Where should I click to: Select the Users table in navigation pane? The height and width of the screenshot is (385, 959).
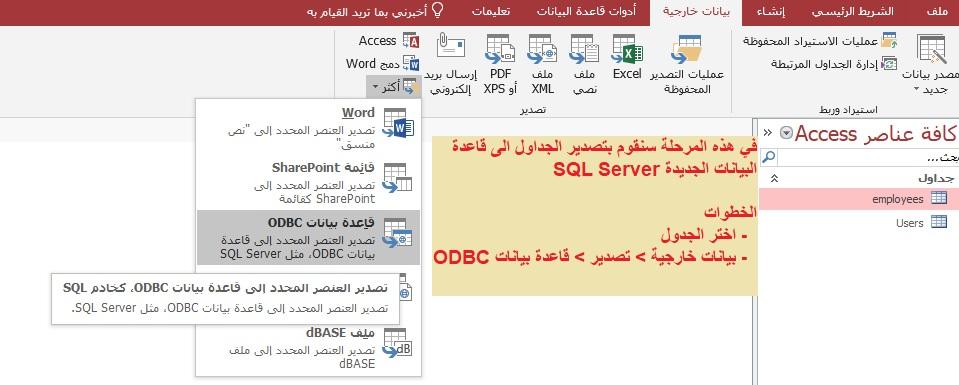click(x=859, y=223)
